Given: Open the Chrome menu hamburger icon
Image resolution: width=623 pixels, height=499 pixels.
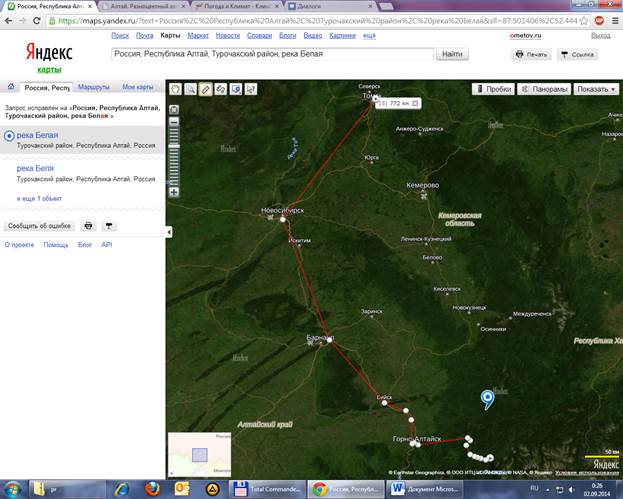Looking at the screenshot, I should [x=615, y=21].
